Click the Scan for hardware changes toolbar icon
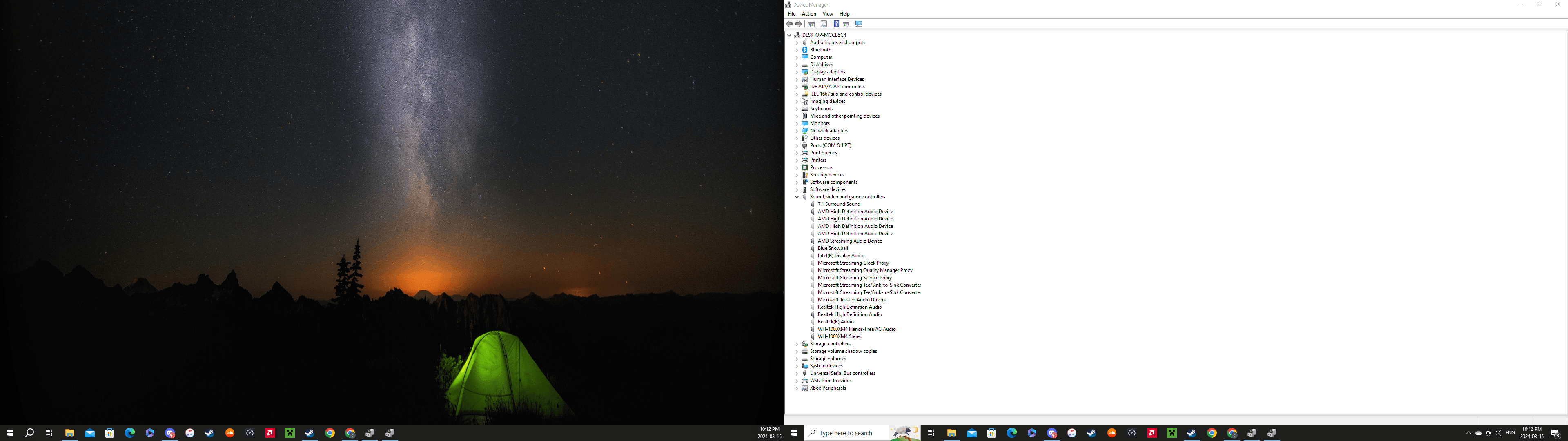 [x=859, y=24]
